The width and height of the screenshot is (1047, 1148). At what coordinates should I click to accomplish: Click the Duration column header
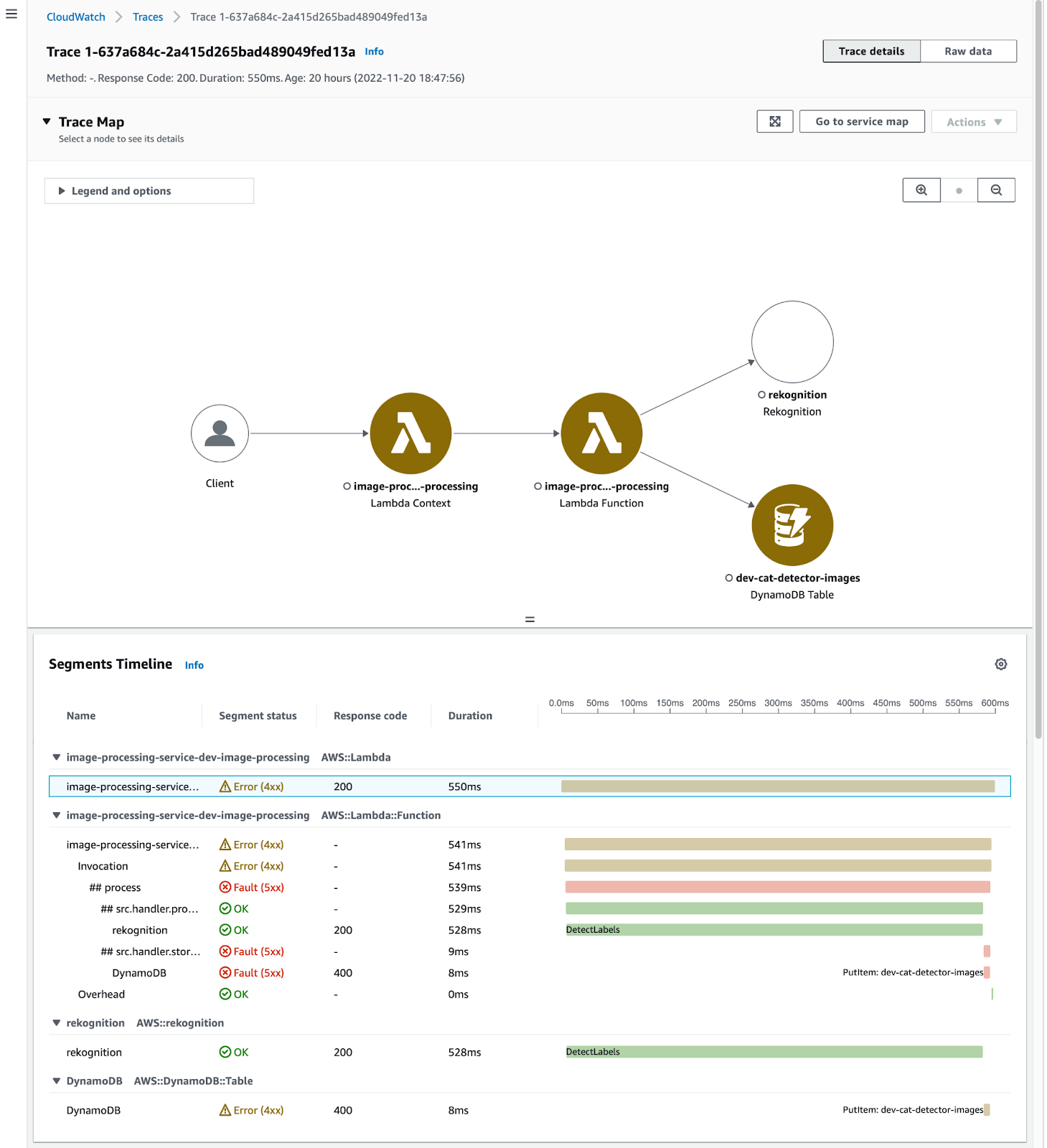[470, 716]
